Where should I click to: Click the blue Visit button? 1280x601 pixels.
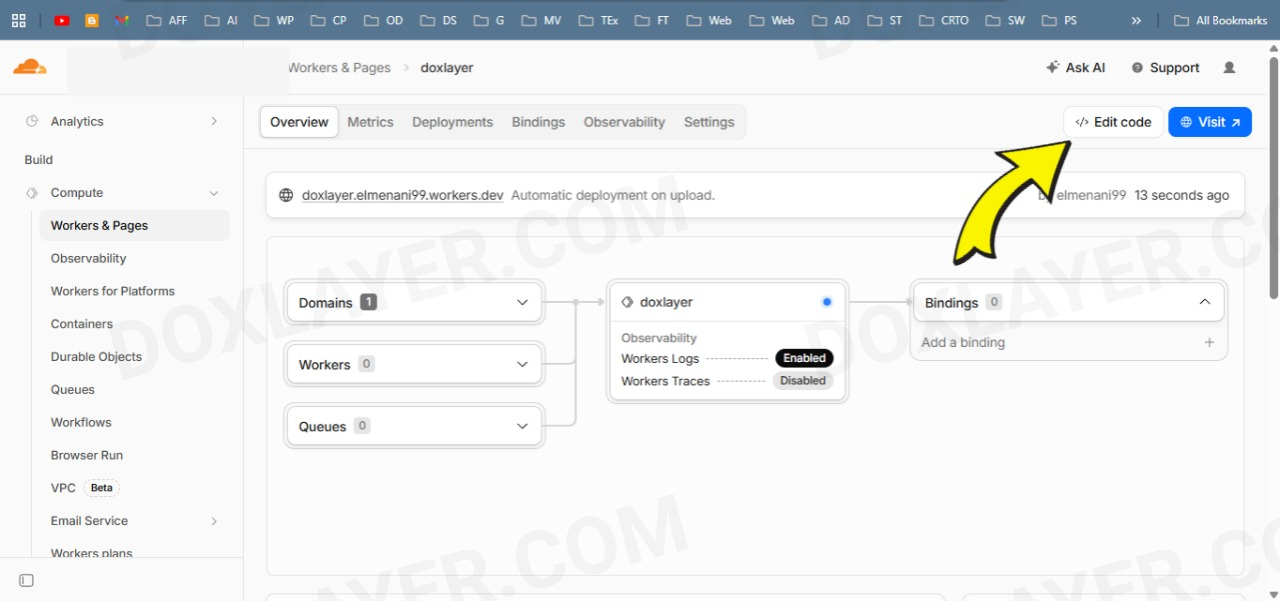pyautogui.click(x=1210, y=122)
